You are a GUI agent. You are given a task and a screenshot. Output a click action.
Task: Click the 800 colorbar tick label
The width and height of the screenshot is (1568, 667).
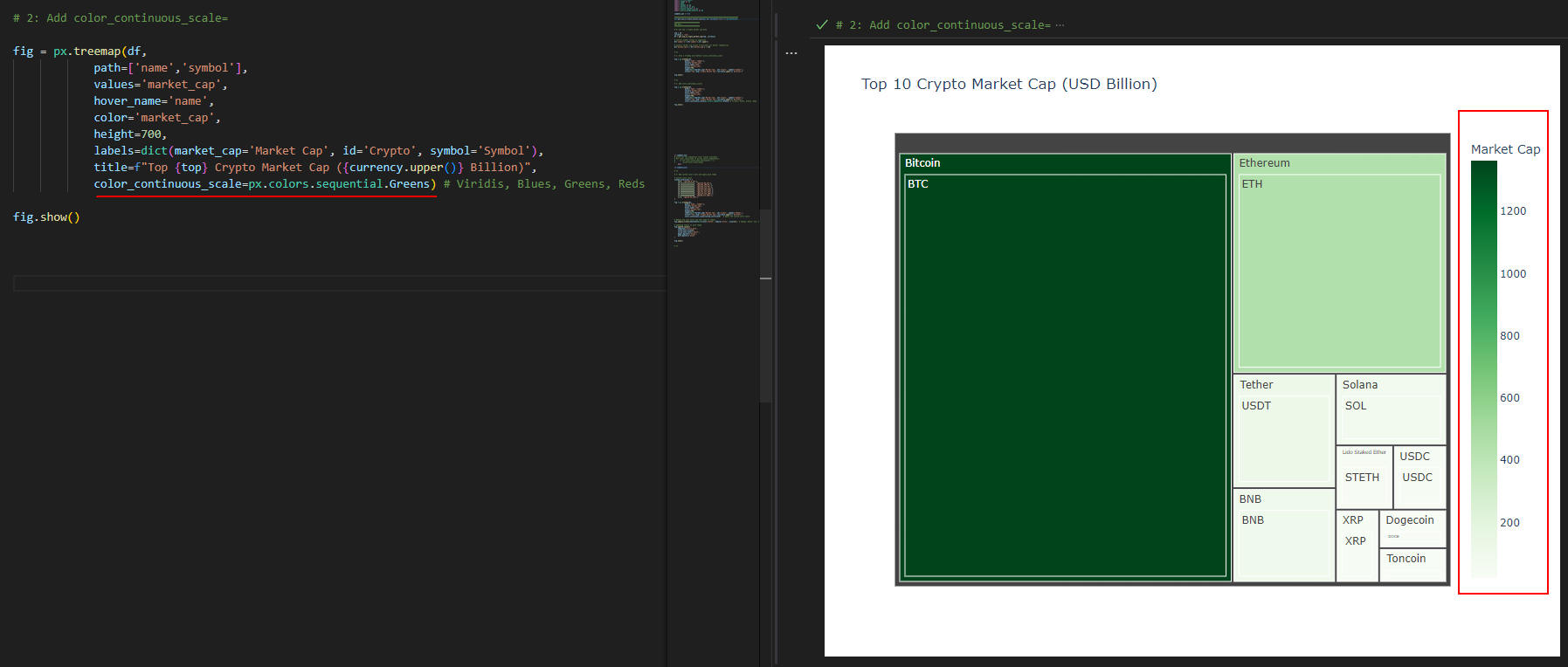click(x=1509, y=336)
